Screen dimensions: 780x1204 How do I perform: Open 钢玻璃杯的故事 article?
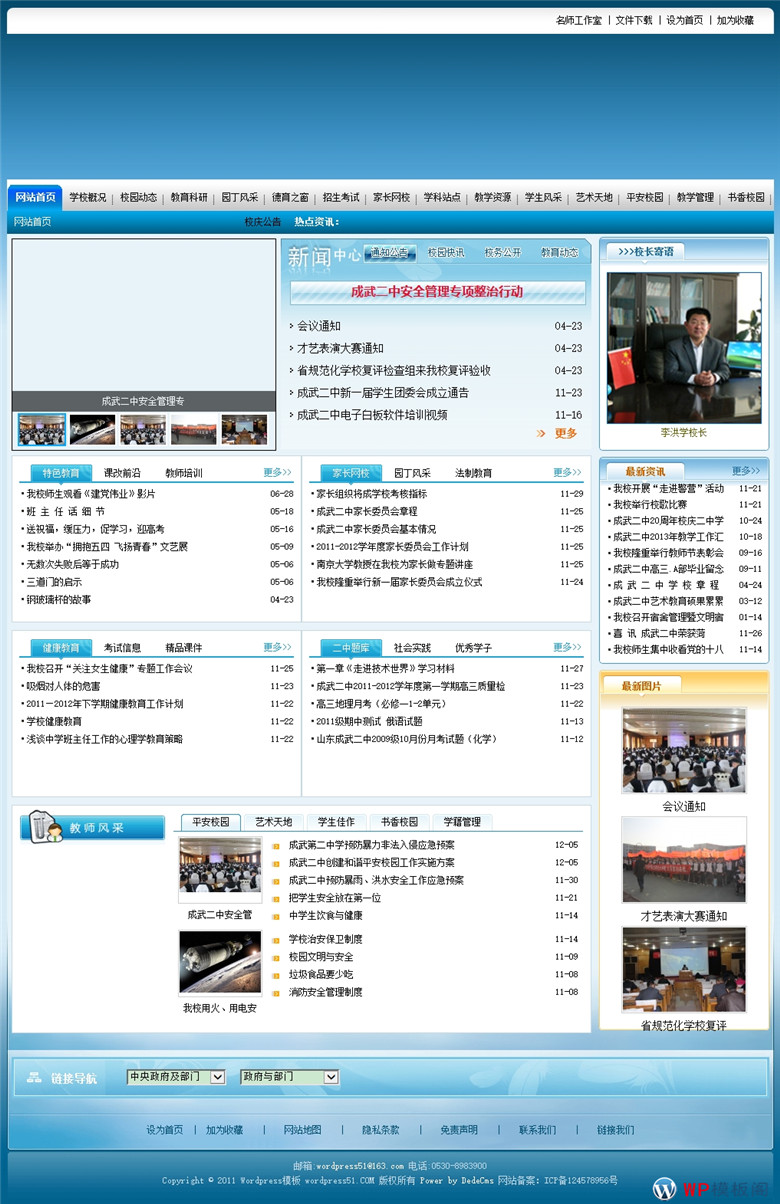(59, 599)
